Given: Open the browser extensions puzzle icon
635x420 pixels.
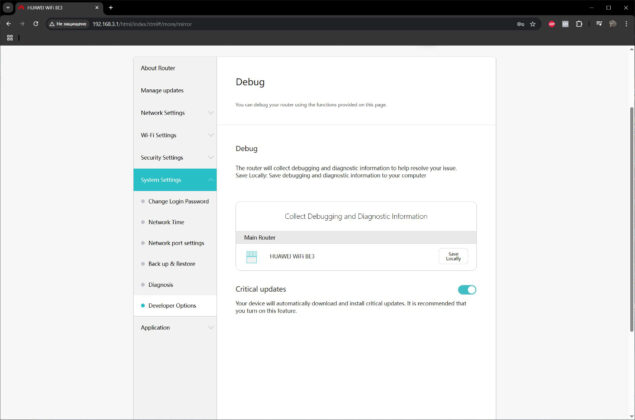Looking at the screenshot, I should coord(579,24).
